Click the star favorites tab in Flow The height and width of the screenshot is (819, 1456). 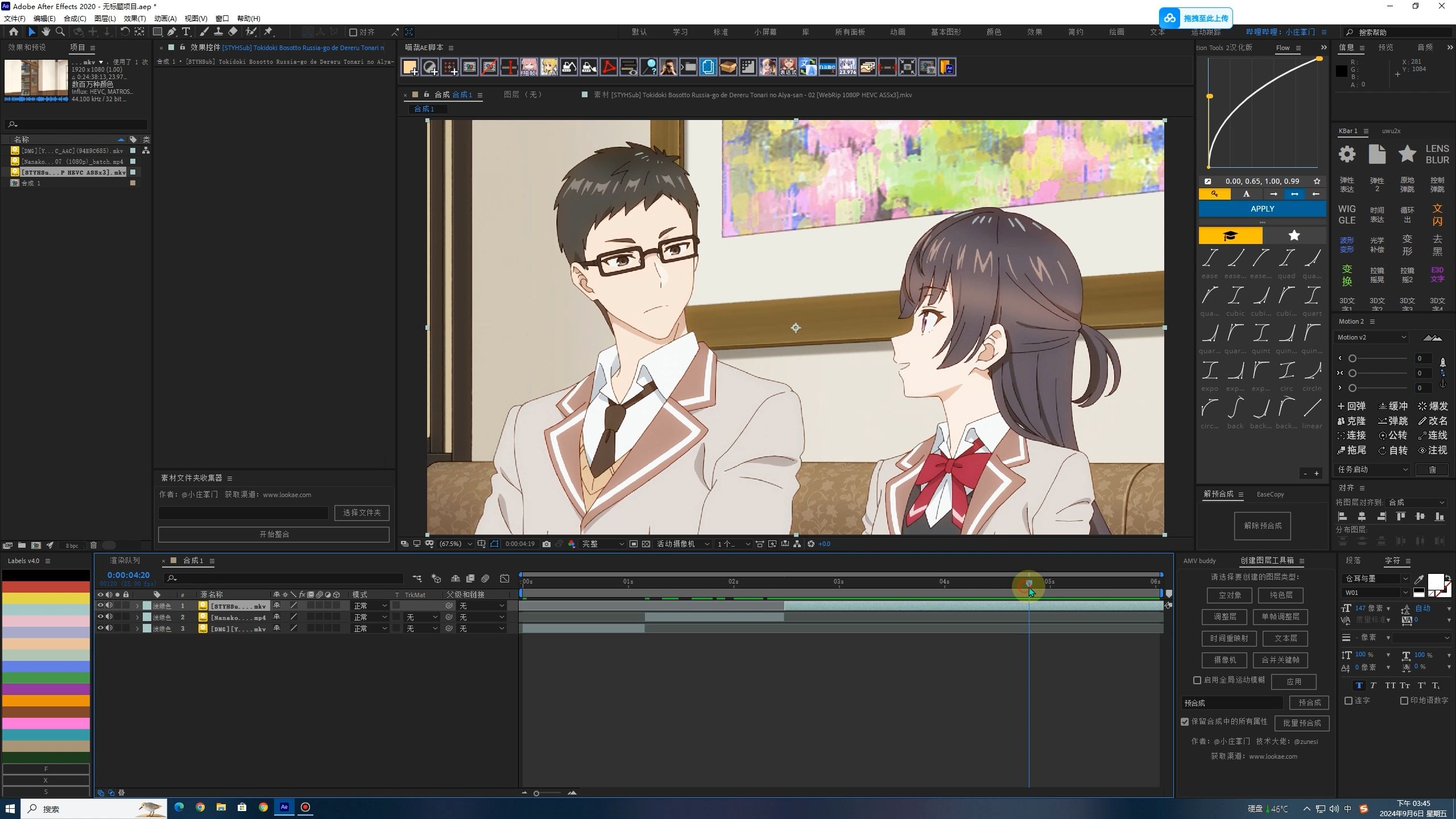point(1294,235)
